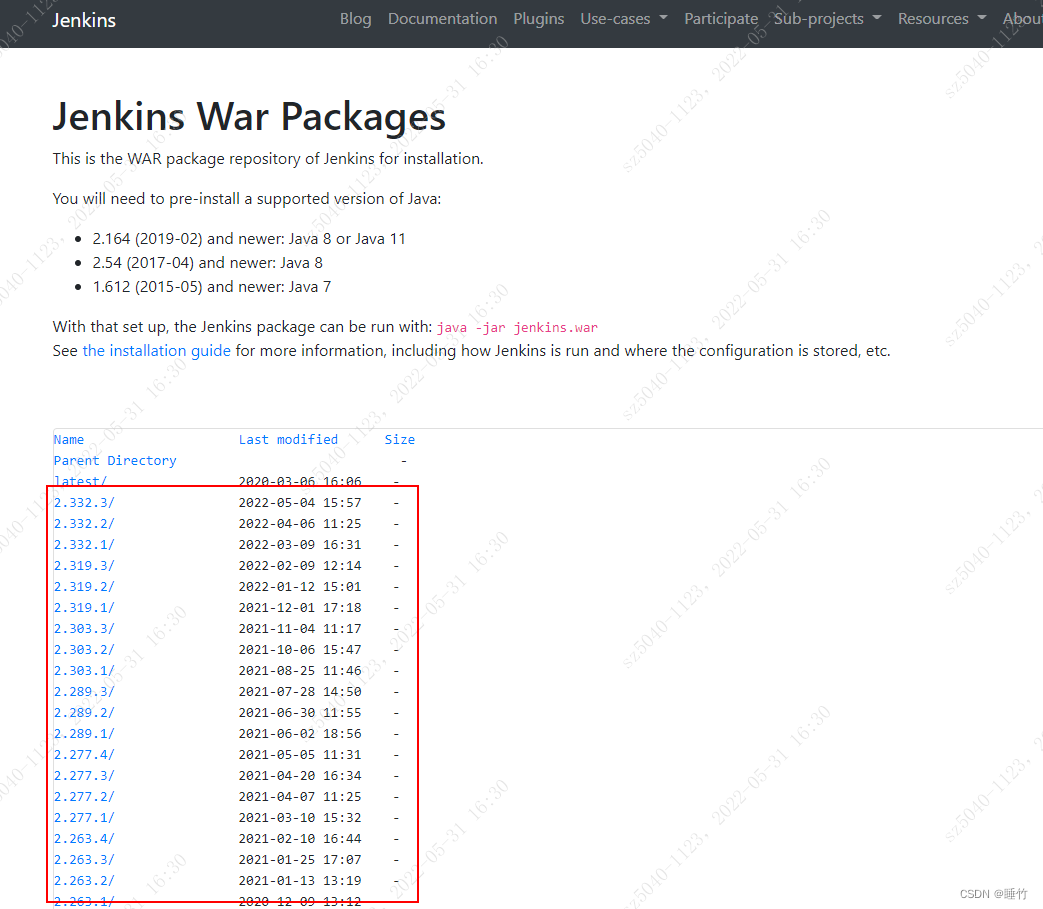This screenshot has width=1043, height=909.
Task: Click the 1.612 (2015-05) Java 7 line
Action: coord(212,287)
